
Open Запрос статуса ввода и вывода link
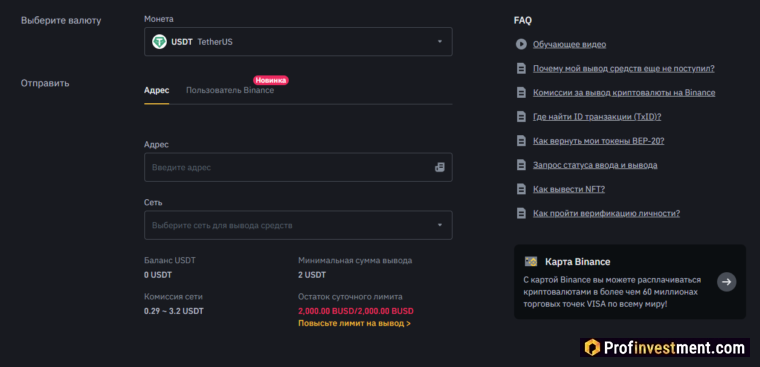tap(595, 165)
